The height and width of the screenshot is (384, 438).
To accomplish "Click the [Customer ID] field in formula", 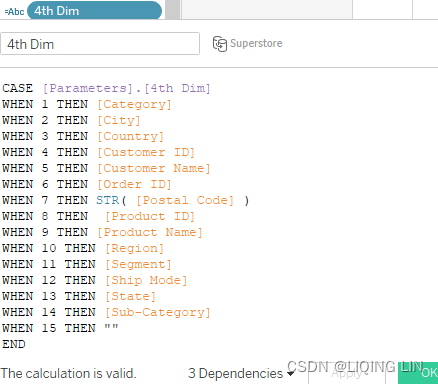I will pyautogui.click(x=146, y=152).
